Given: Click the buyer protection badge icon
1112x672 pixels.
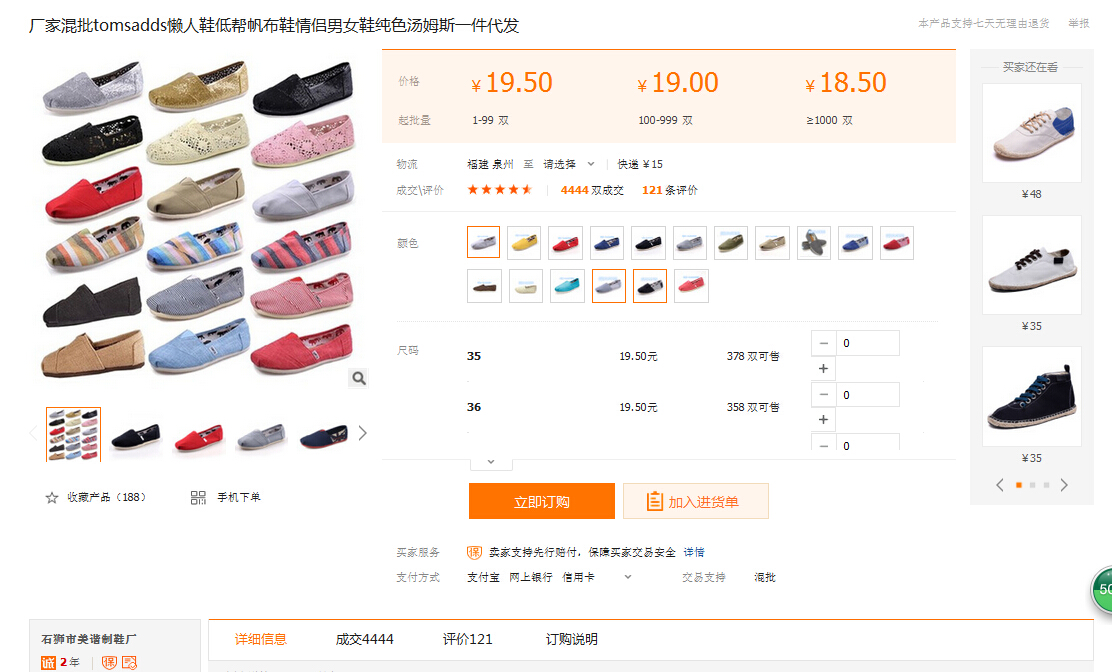Looking at the screenshot, I should point(475,552).
